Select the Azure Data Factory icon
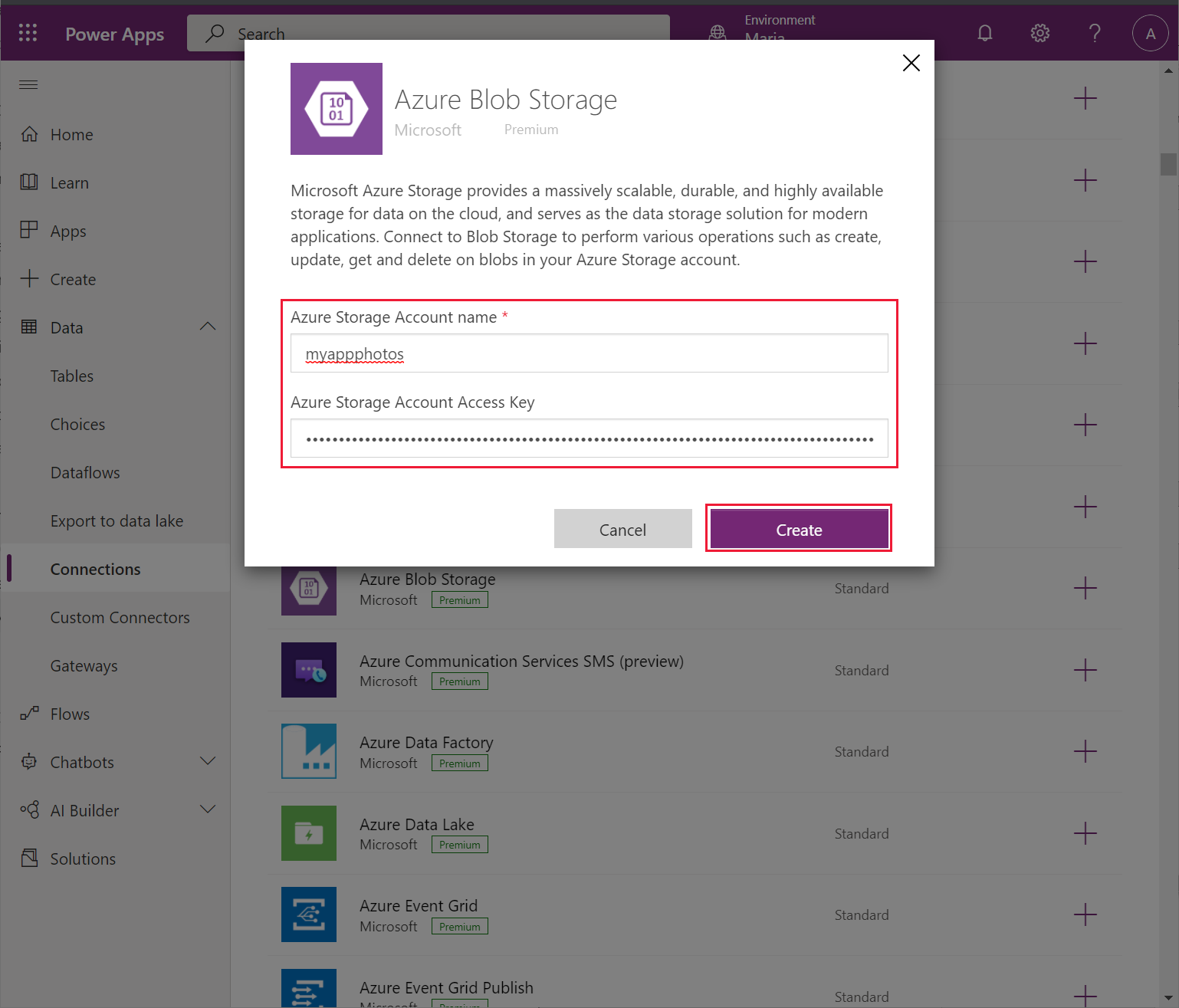The image size is (1179, 1008). [309, 751]
